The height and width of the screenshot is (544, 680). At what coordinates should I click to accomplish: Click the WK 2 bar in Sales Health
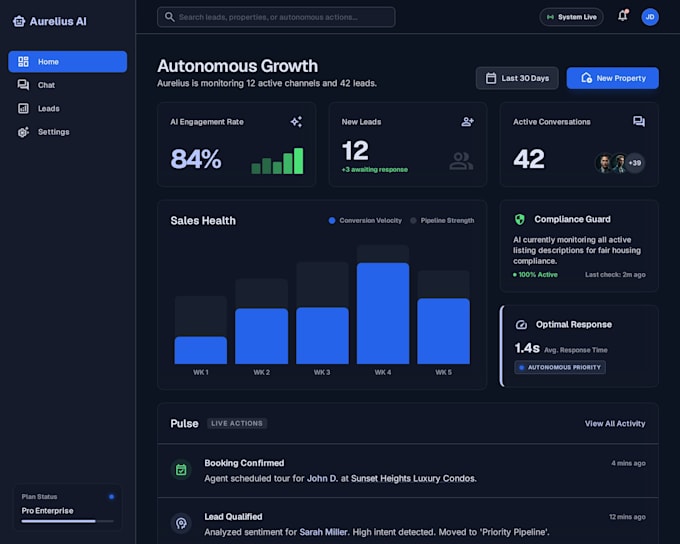262,336
